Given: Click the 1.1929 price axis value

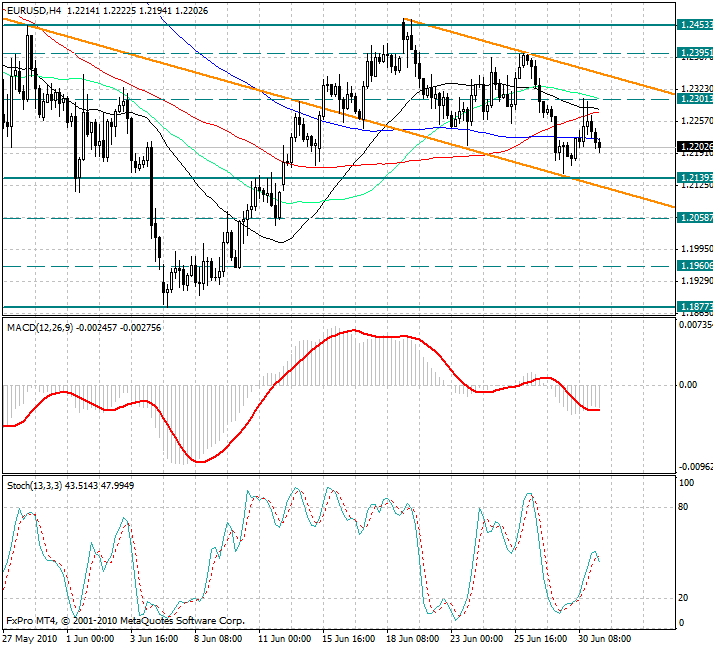Looking at the screenshot, I should coord(697,281).
